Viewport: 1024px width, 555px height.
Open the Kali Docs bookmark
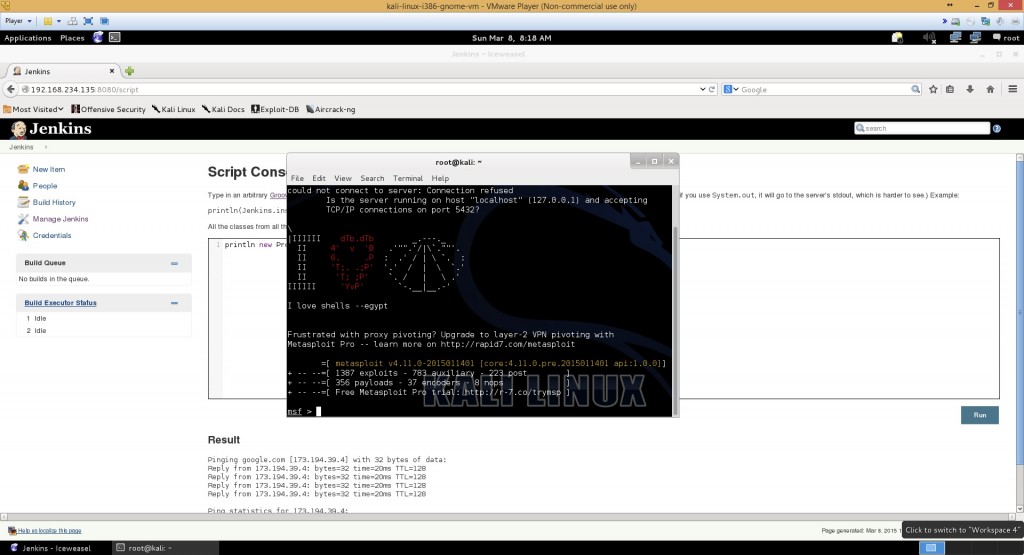[223, 110]
